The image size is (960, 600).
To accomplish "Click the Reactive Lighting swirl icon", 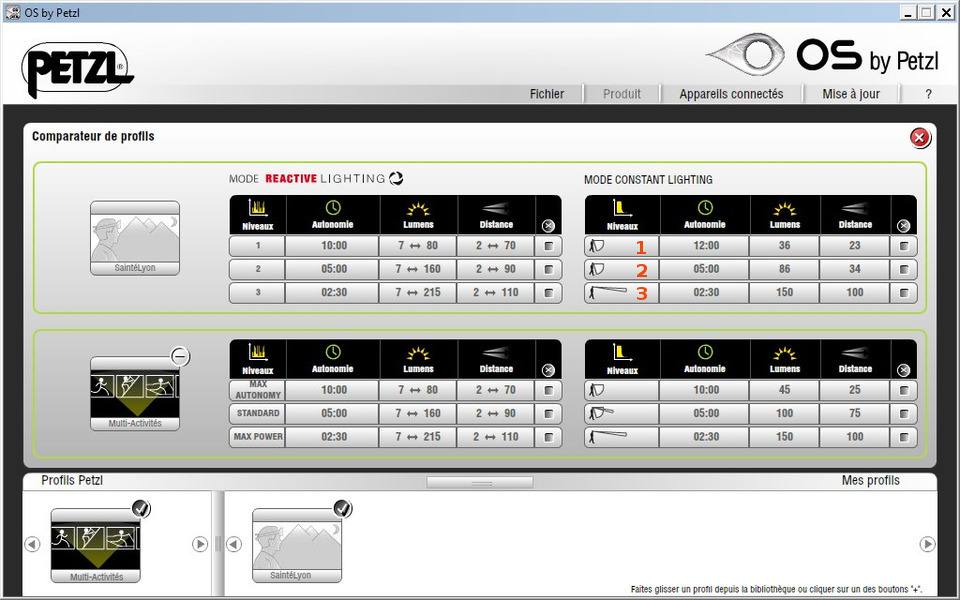I will click(x=396, y=178).
